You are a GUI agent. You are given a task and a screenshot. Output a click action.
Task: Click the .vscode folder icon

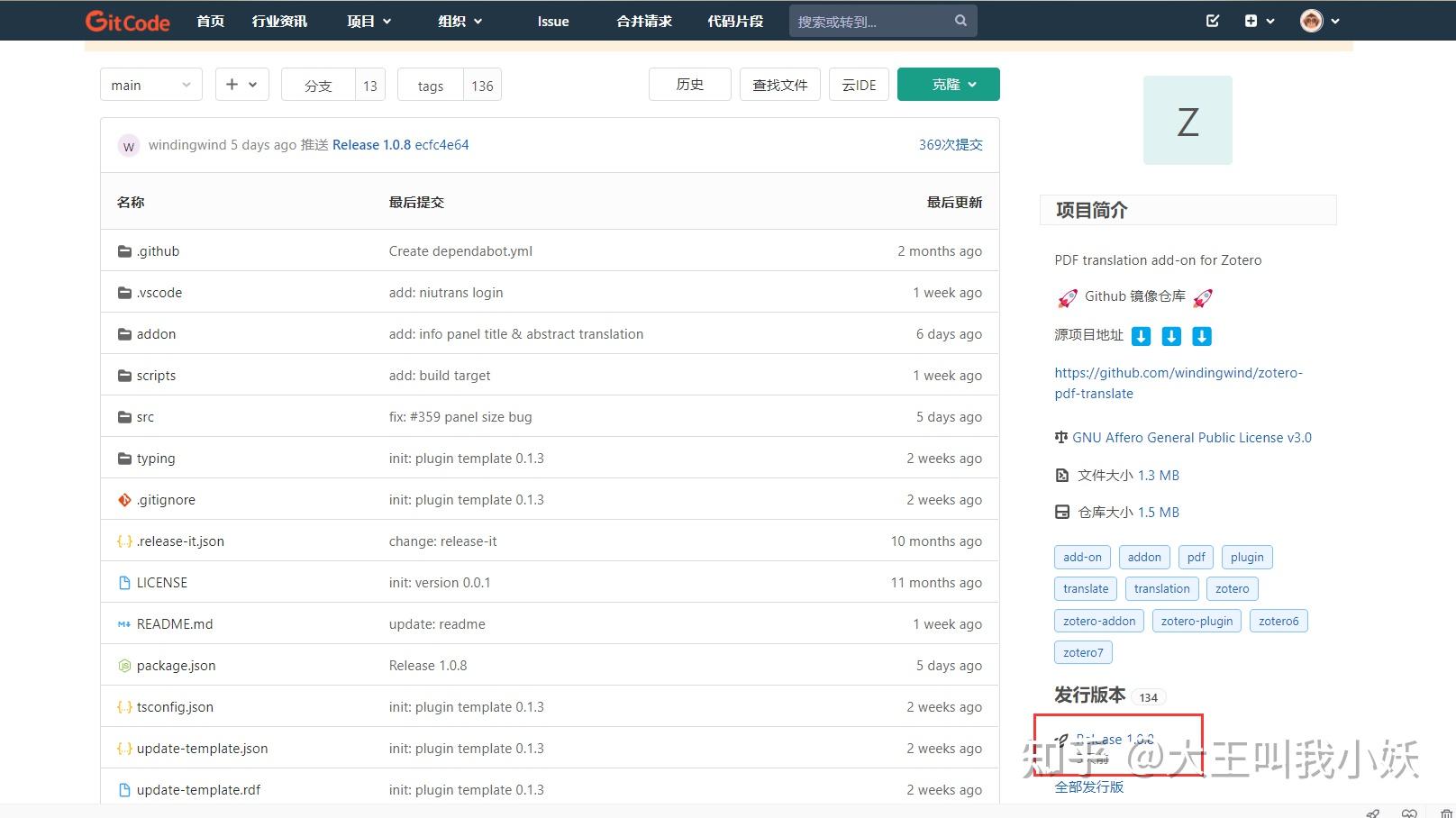coord(124,293)
